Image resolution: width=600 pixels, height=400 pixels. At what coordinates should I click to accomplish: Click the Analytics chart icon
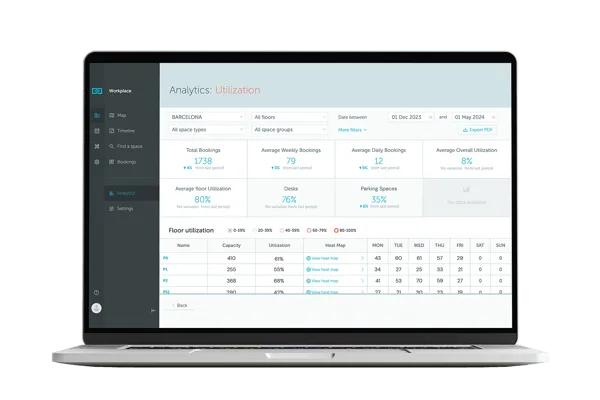pos(111,193)
